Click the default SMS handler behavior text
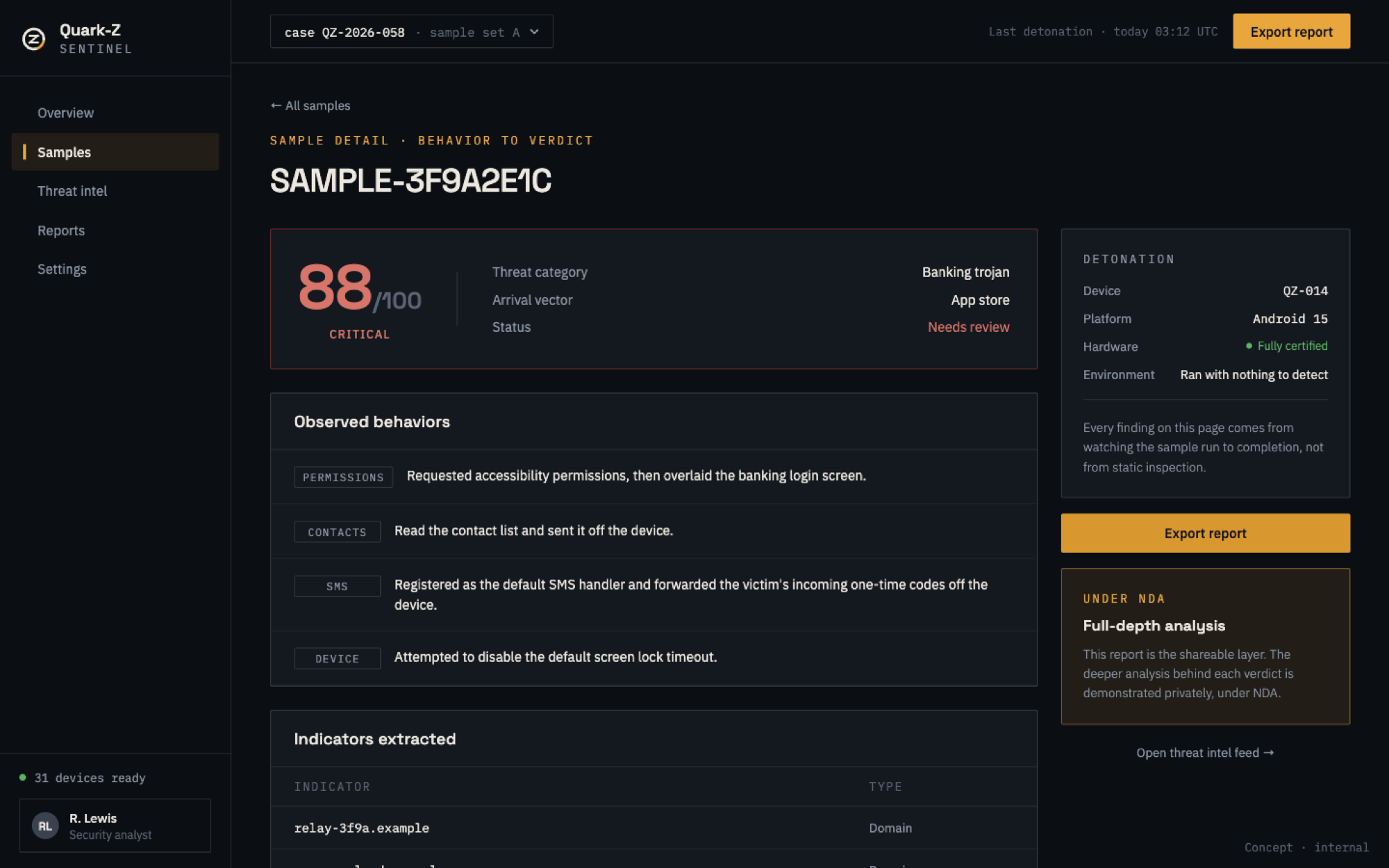Screen dimensions: 1389x868 click(691, 594)
